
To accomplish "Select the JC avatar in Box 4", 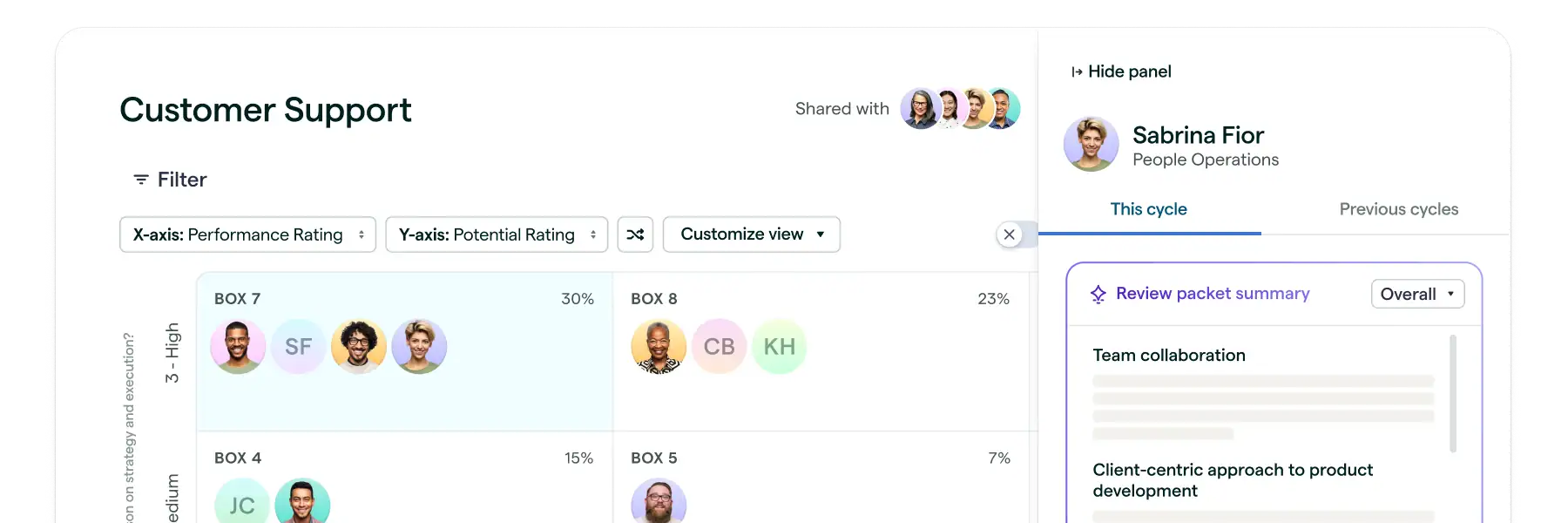I will (241, 504).
